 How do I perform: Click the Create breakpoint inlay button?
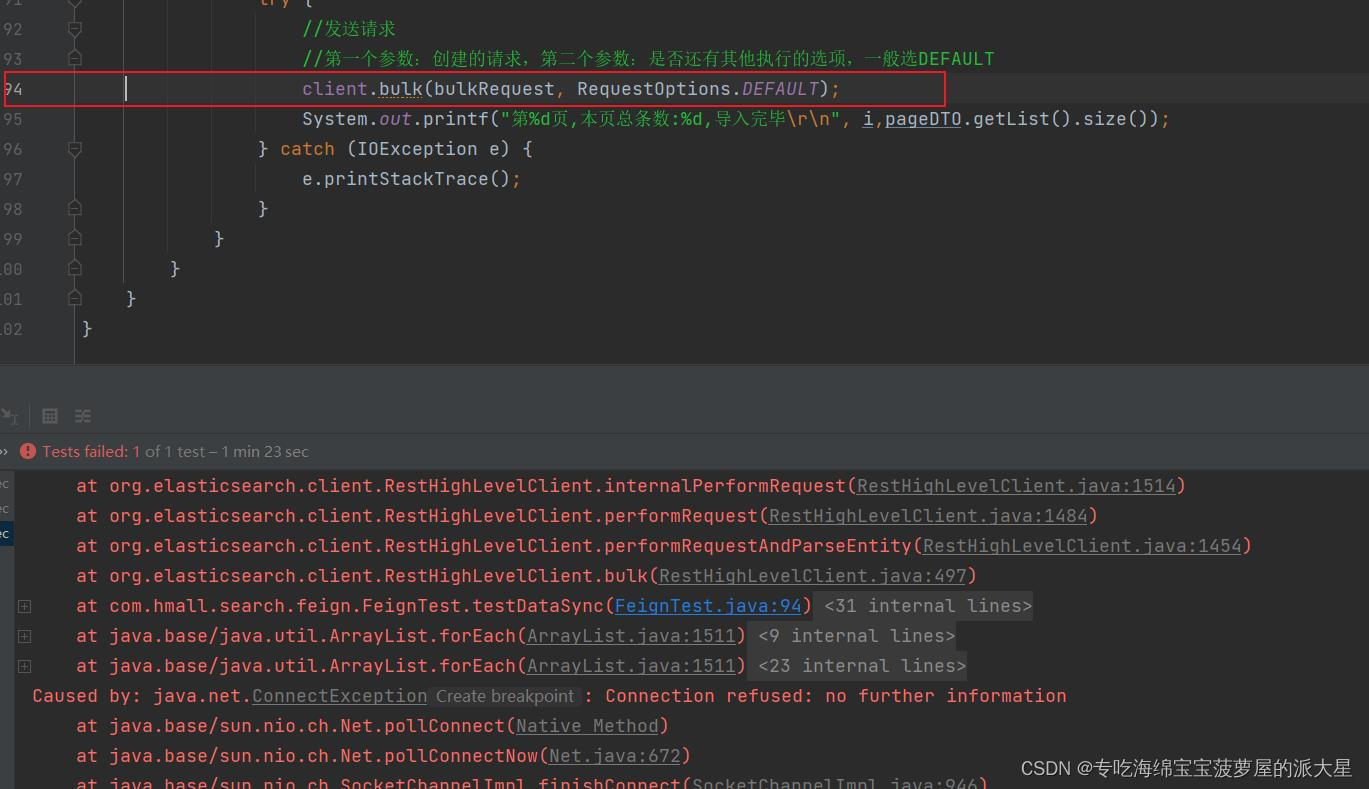(505, 696)
